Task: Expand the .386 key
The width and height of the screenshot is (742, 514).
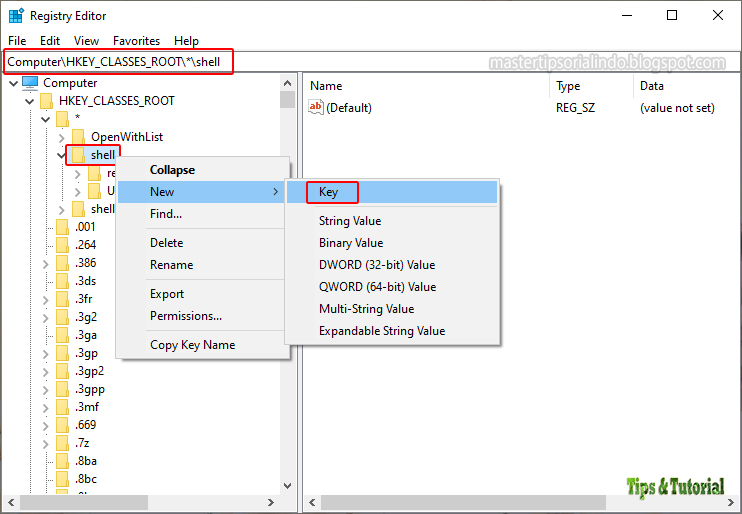Action: (x=46, y=264)
